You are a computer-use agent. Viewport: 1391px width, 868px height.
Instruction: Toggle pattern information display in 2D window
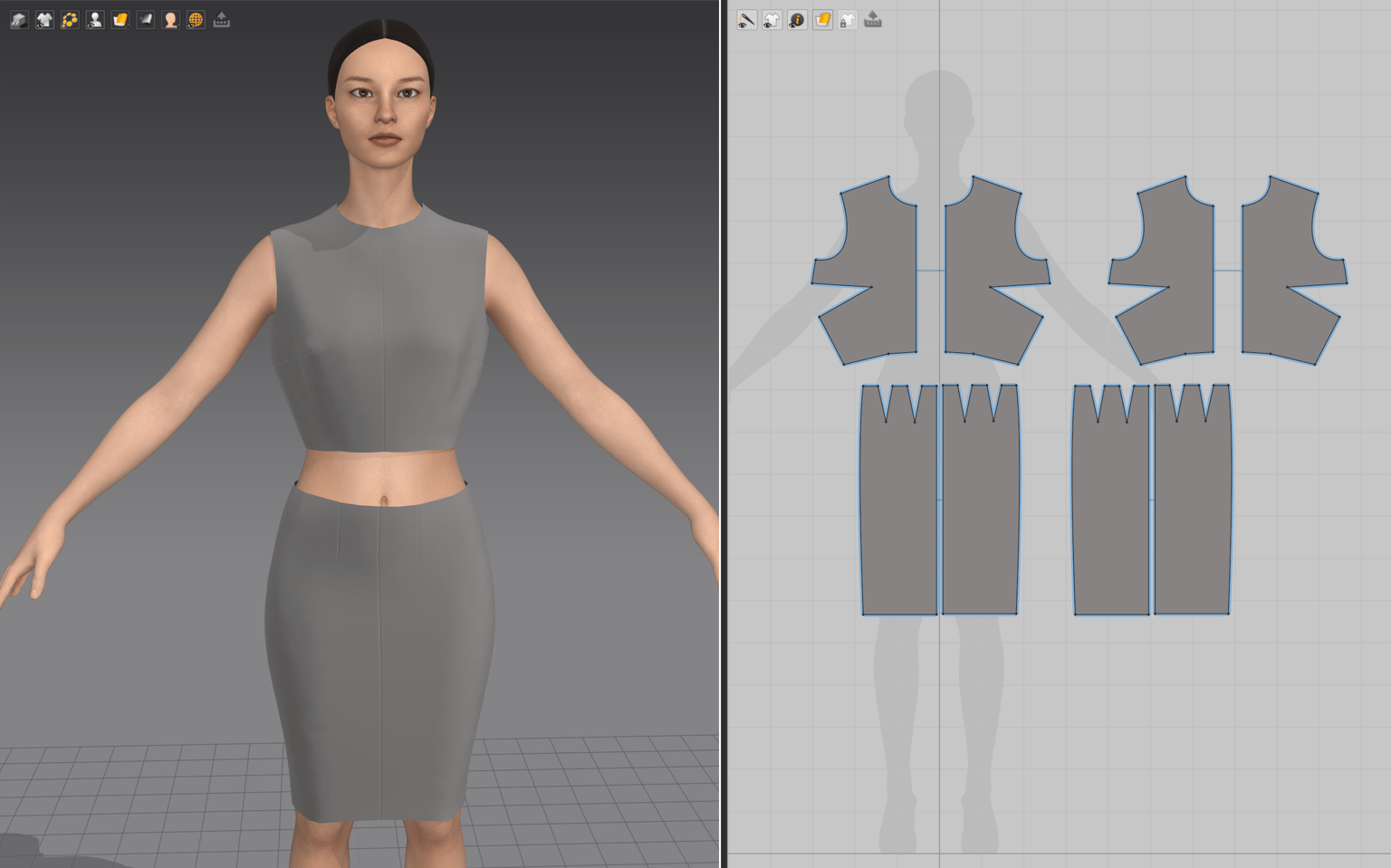[797, 20]
